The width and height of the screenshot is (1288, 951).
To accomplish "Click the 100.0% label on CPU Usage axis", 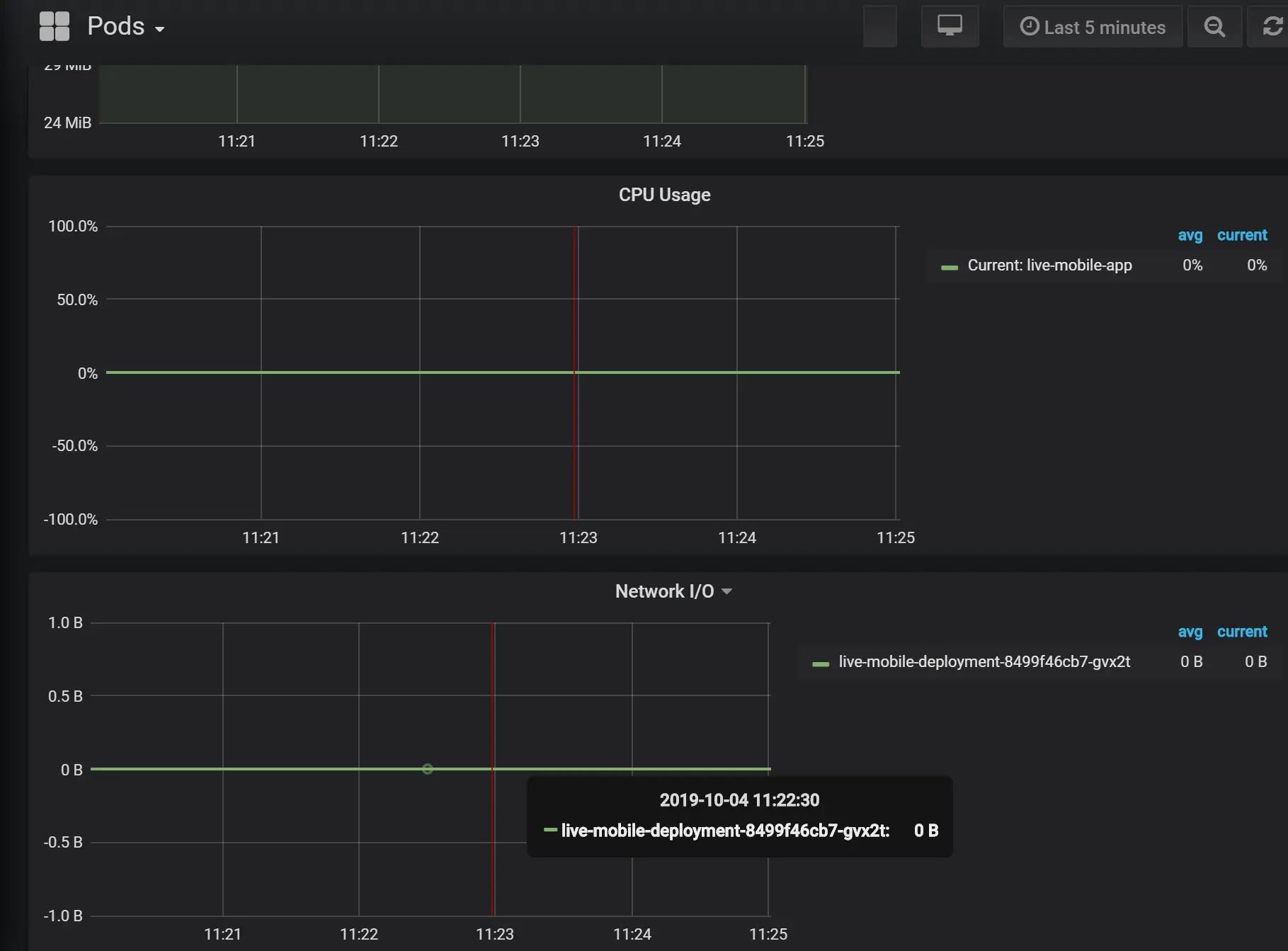I will [73, 227].
